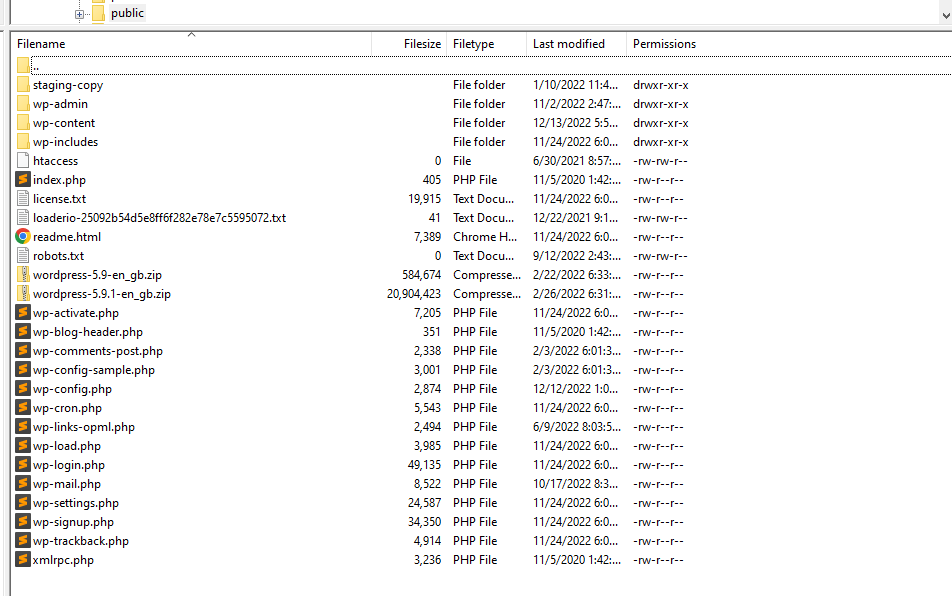Select the wp-comments-post.php file name
This screenshot has width=952, height=596.
coord(98,351)
